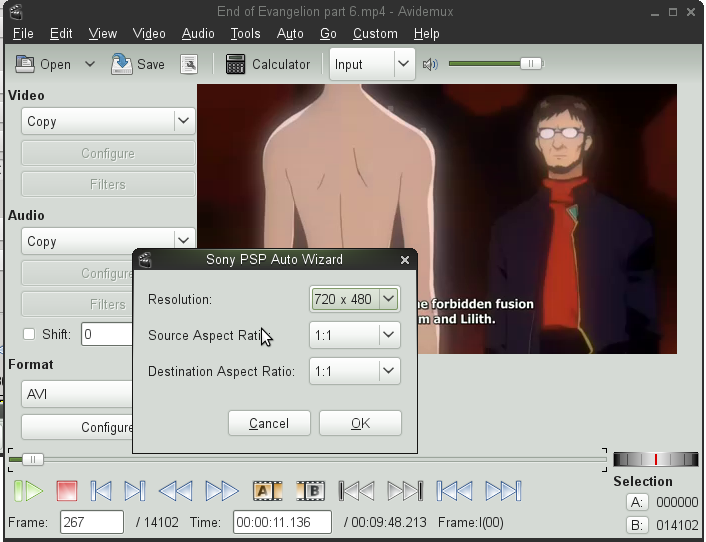Screen dimensions: 706x542
Task: Play the video
Action: pyautogui.click(x=29, y=491)
